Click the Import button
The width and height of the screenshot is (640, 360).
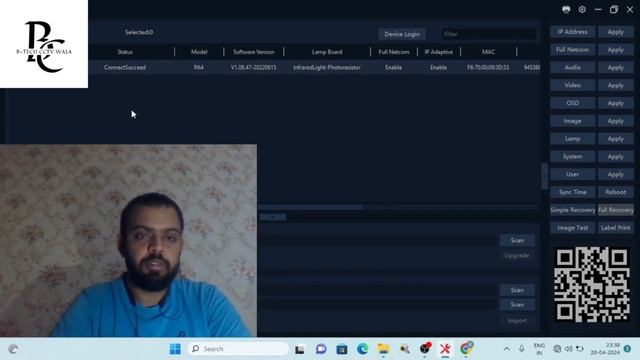517,321
